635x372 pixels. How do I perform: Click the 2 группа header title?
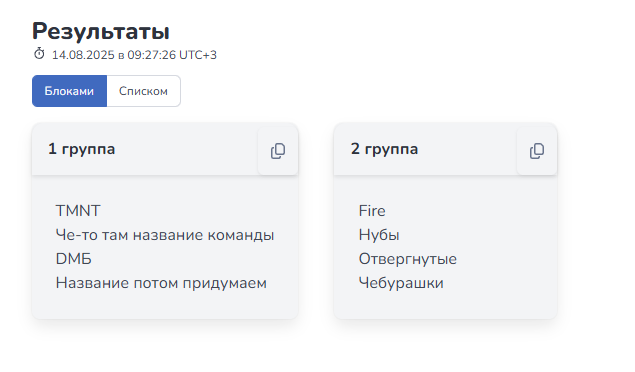pos(384,149)
